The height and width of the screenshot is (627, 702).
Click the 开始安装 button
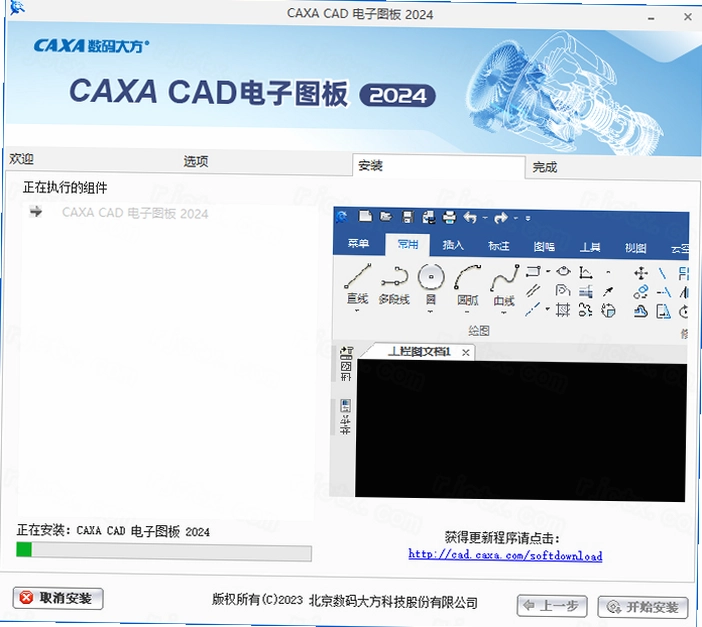click(643, 607)
